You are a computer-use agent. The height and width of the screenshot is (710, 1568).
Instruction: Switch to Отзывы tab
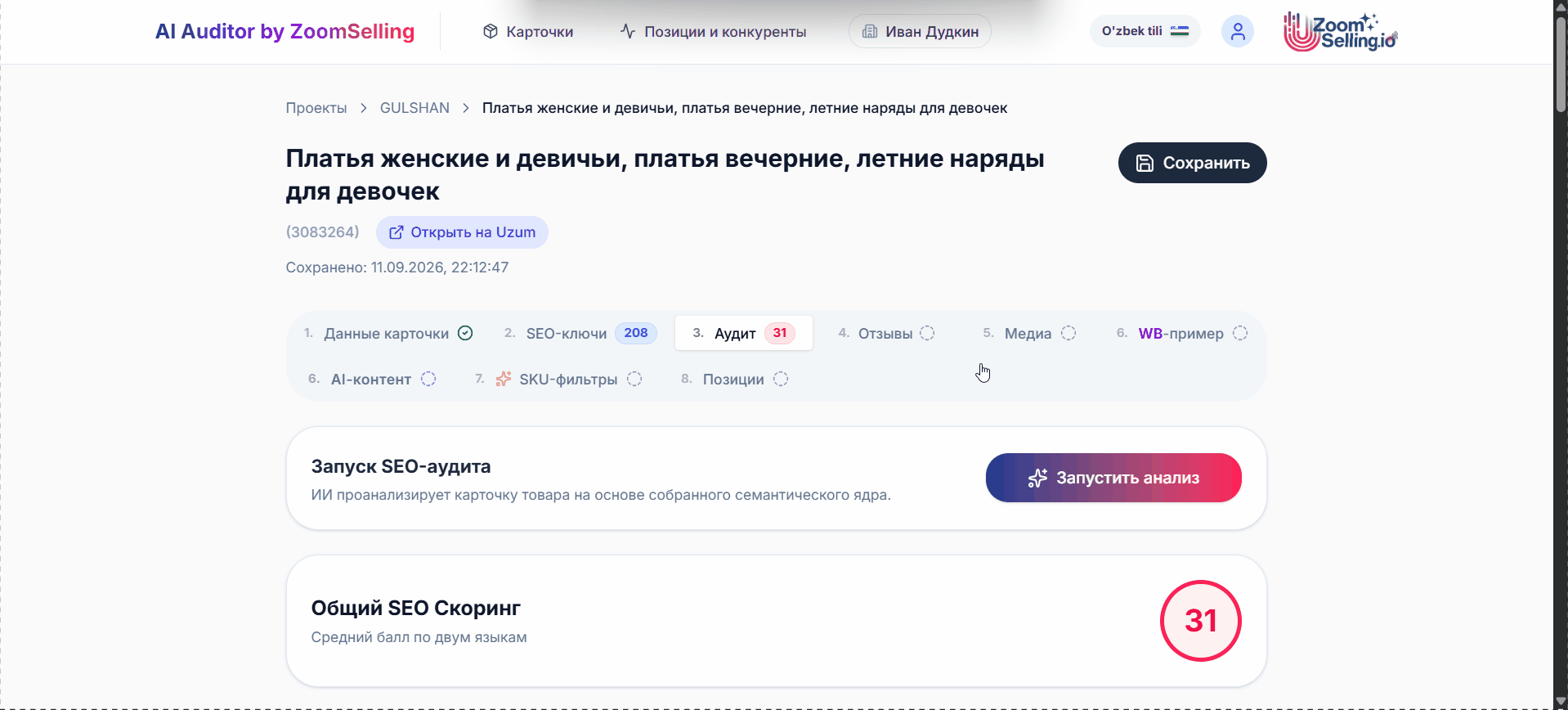point(886,333)
